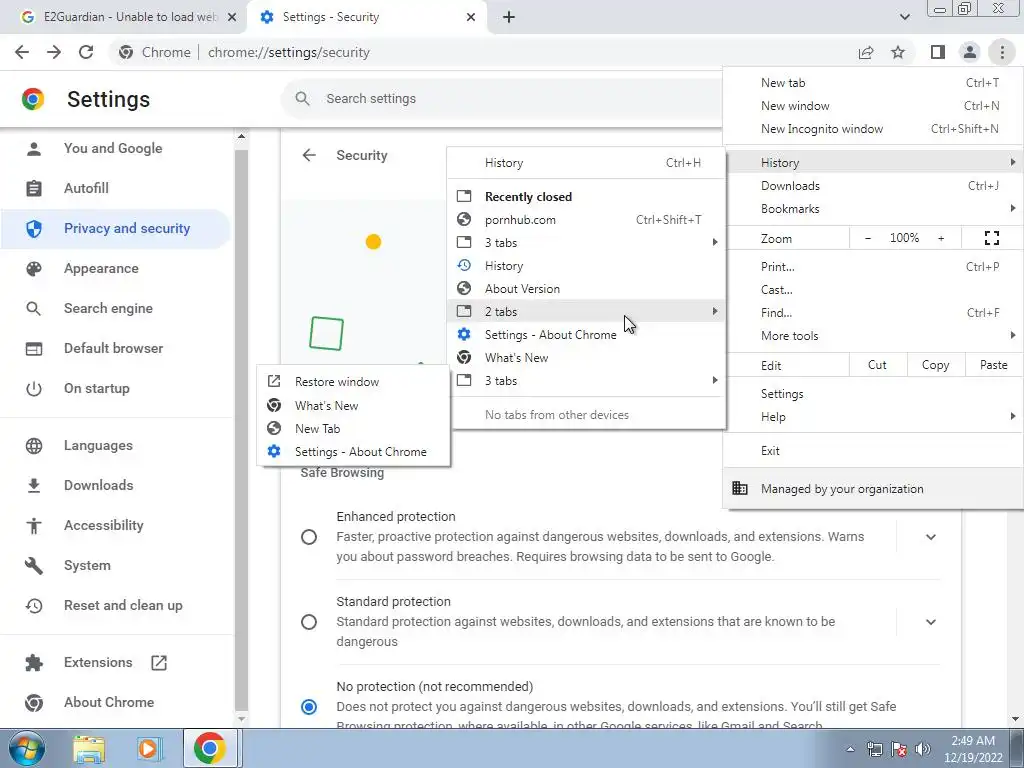1024x768 pixels.
Task: Click the network tray icon
Action: (x=874, y=749)
